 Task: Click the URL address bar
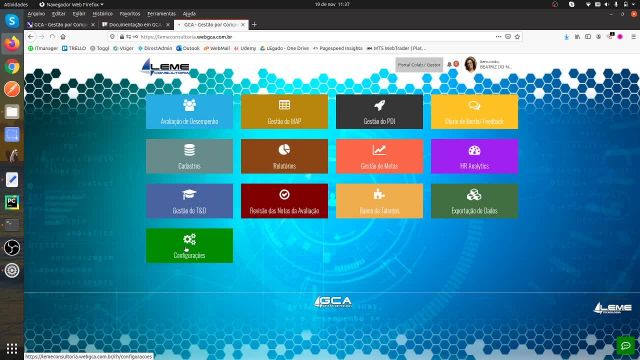click(x=314, y=37)
